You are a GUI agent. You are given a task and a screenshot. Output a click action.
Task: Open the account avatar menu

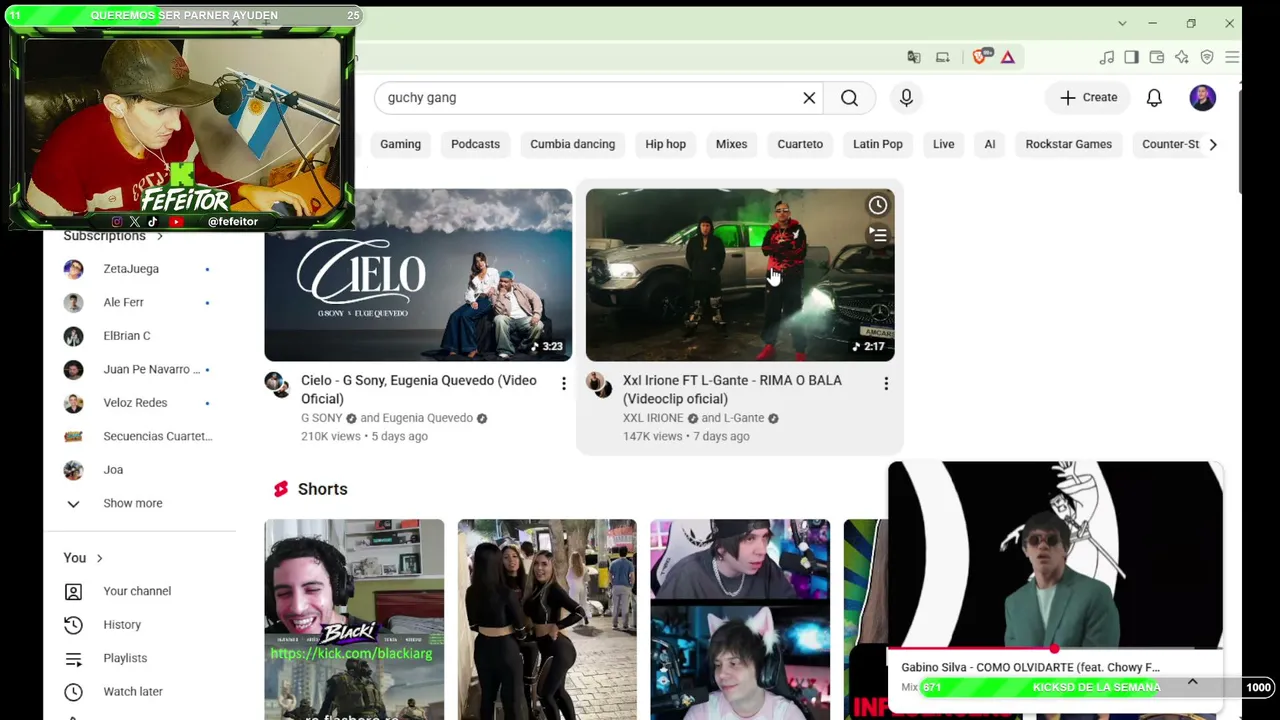1203,97
